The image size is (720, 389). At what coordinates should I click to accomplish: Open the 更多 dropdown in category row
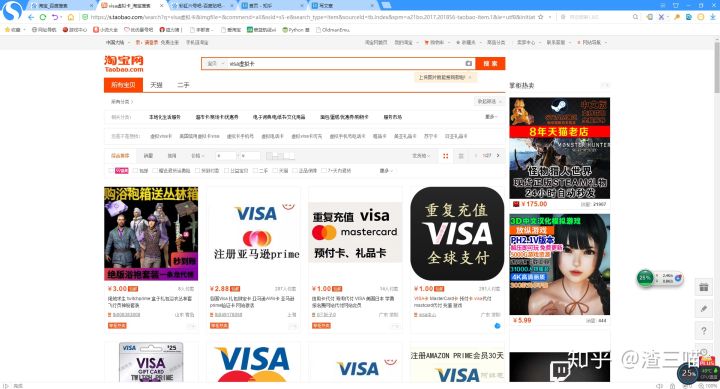pos(491,117)
